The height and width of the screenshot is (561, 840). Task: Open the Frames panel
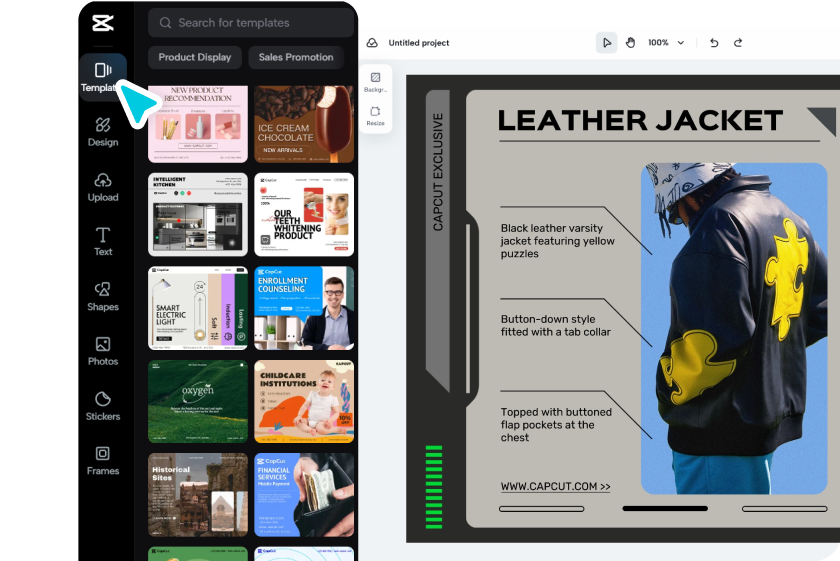pos(103,460)
